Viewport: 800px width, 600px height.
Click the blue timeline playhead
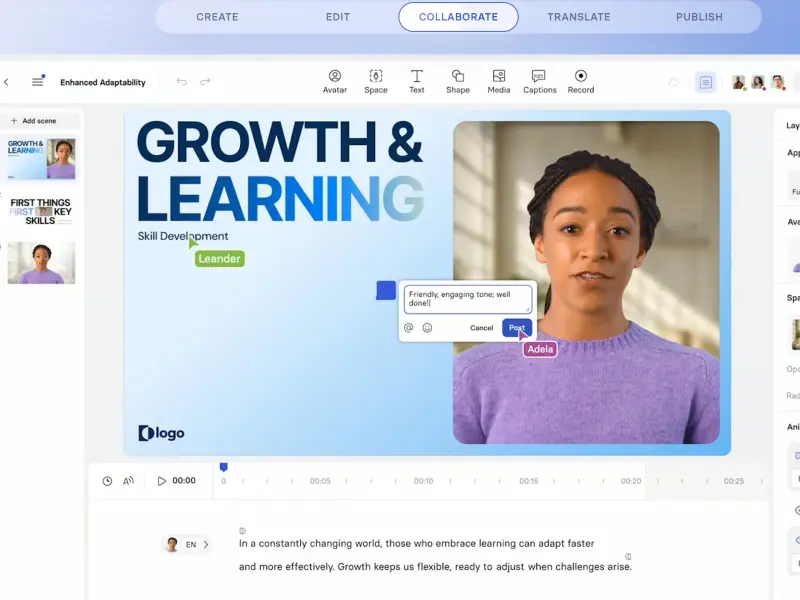[223, 467]
